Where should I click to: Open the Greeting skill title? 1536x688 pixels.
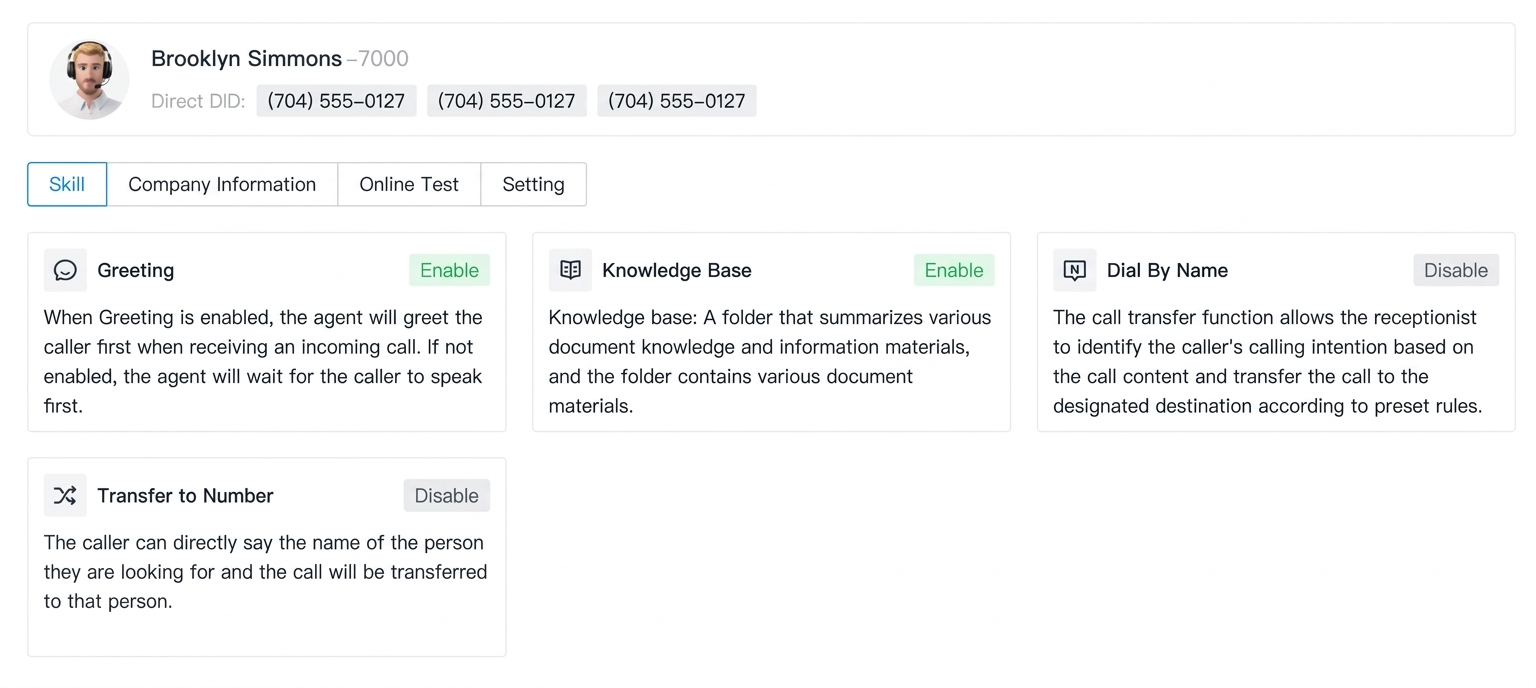coord(136,270)
